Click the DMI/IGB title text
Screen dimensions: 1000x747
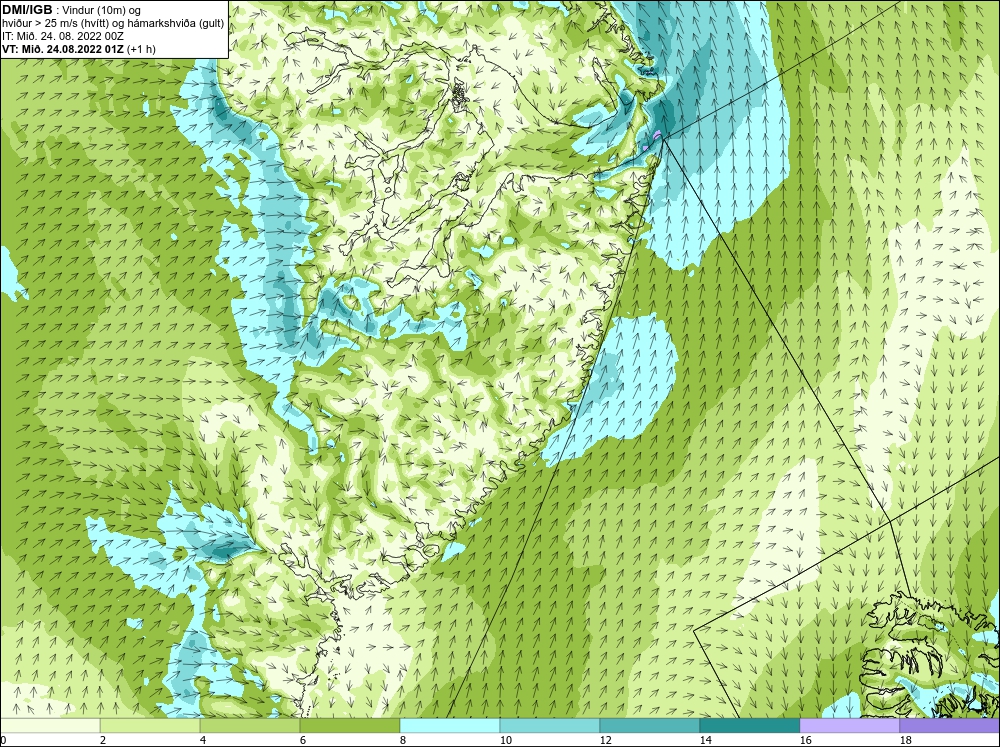(x=27, y=10)
